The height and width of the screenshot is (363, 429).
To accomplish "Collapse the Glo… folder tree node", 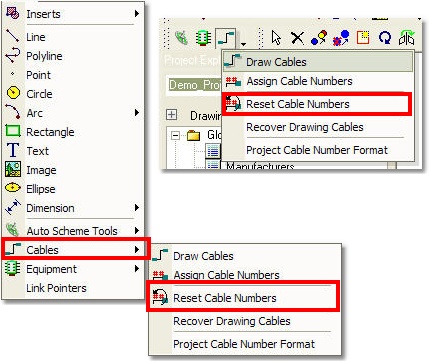I will [175, 135].
